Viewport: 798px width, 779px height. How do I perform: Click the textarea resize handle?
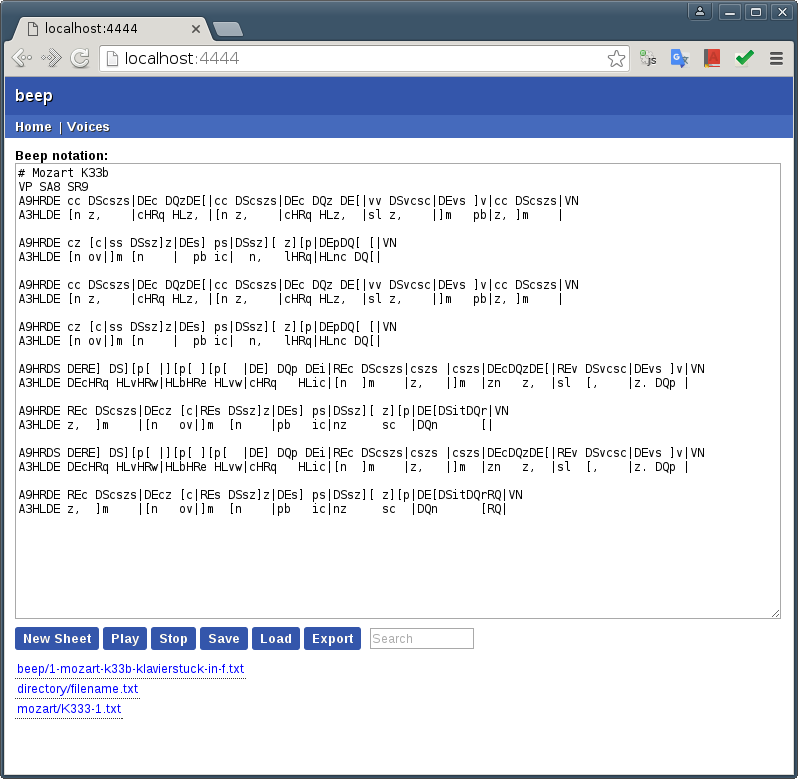click(x=775, y=614)
